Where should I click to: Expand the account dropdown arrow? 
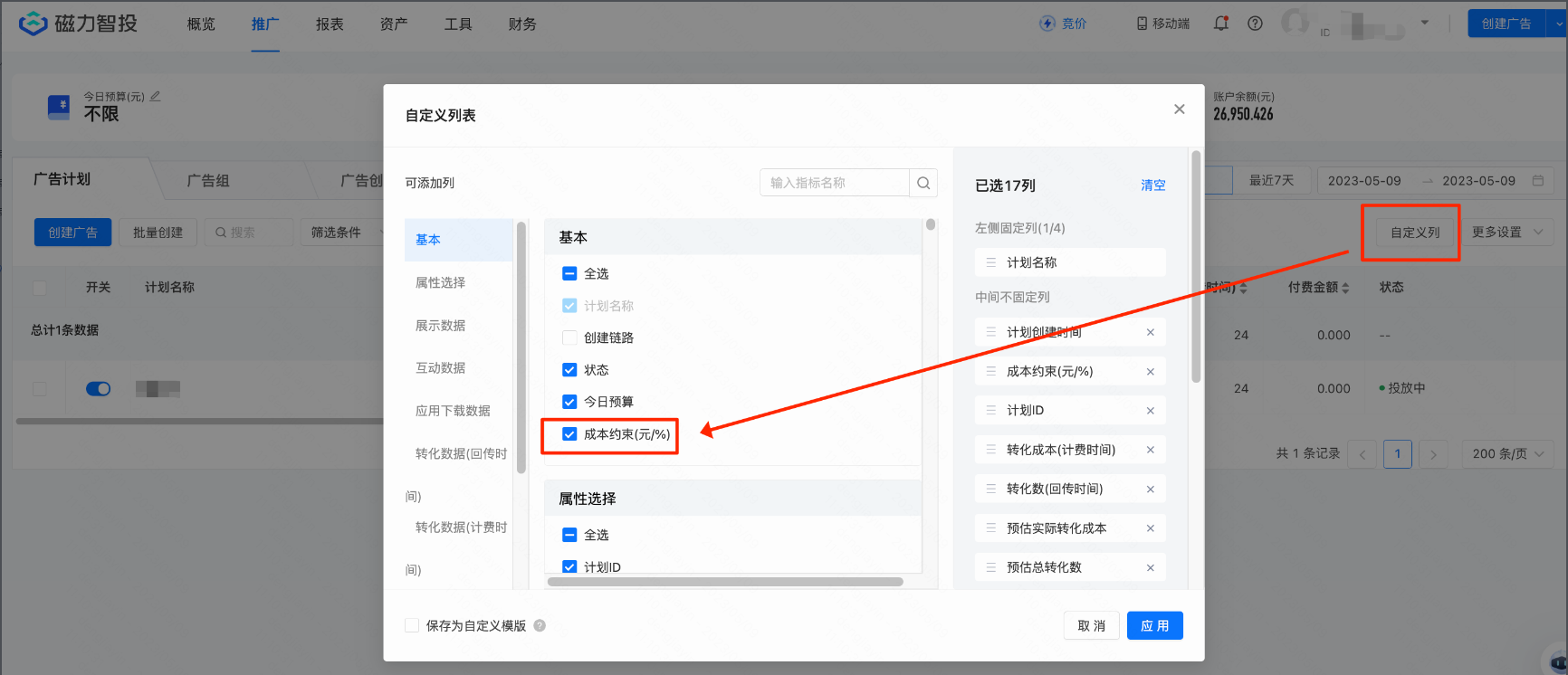pos(1424,23)
